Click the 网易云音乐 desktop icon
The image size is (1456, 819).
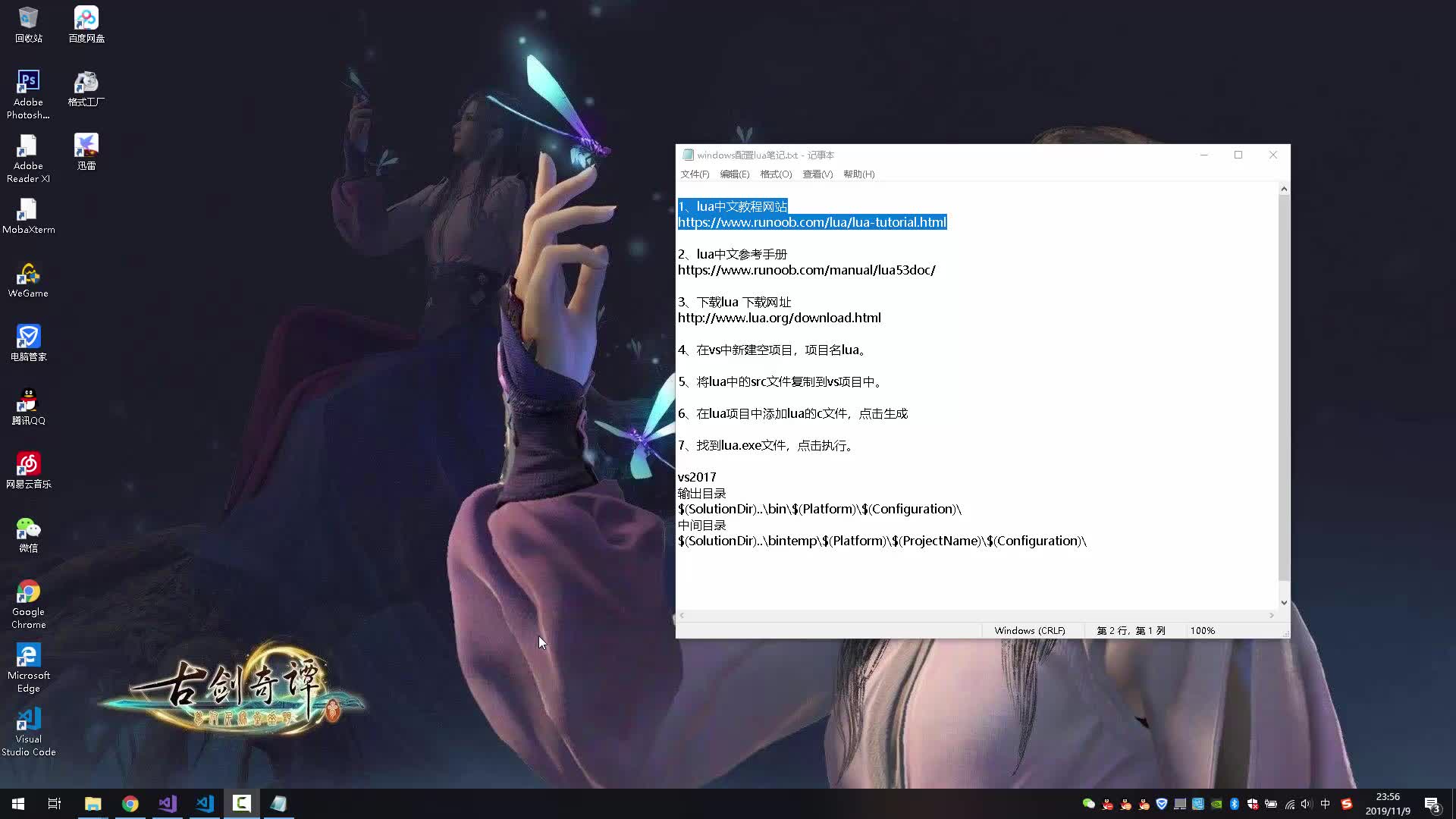(x=28, y=465)
